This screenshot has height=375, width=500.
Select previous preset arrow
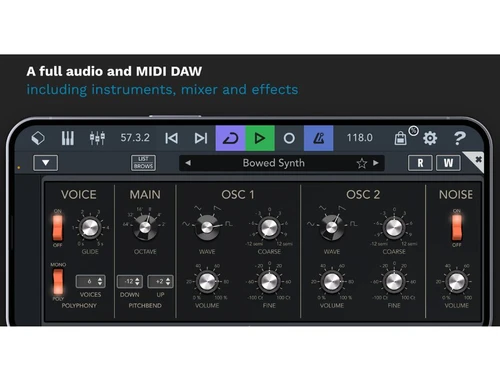pyautogui.click(x=188, y=163)
